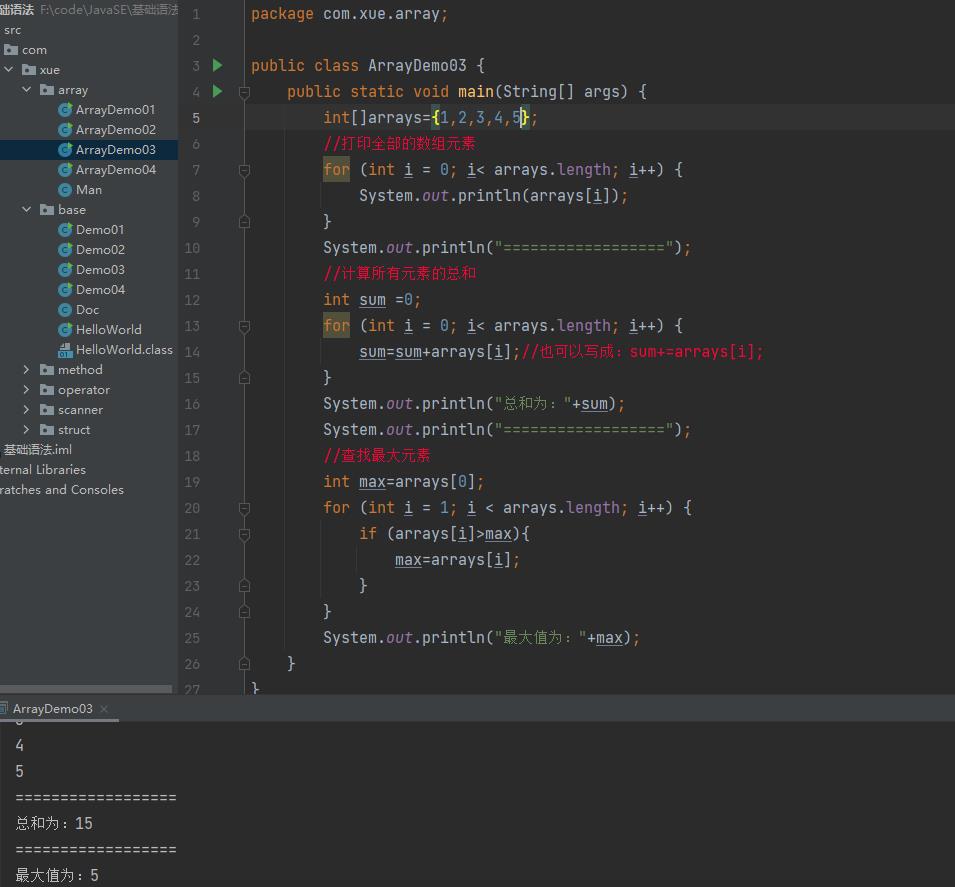Expand the scanner package node

click(x=26, y=409)
